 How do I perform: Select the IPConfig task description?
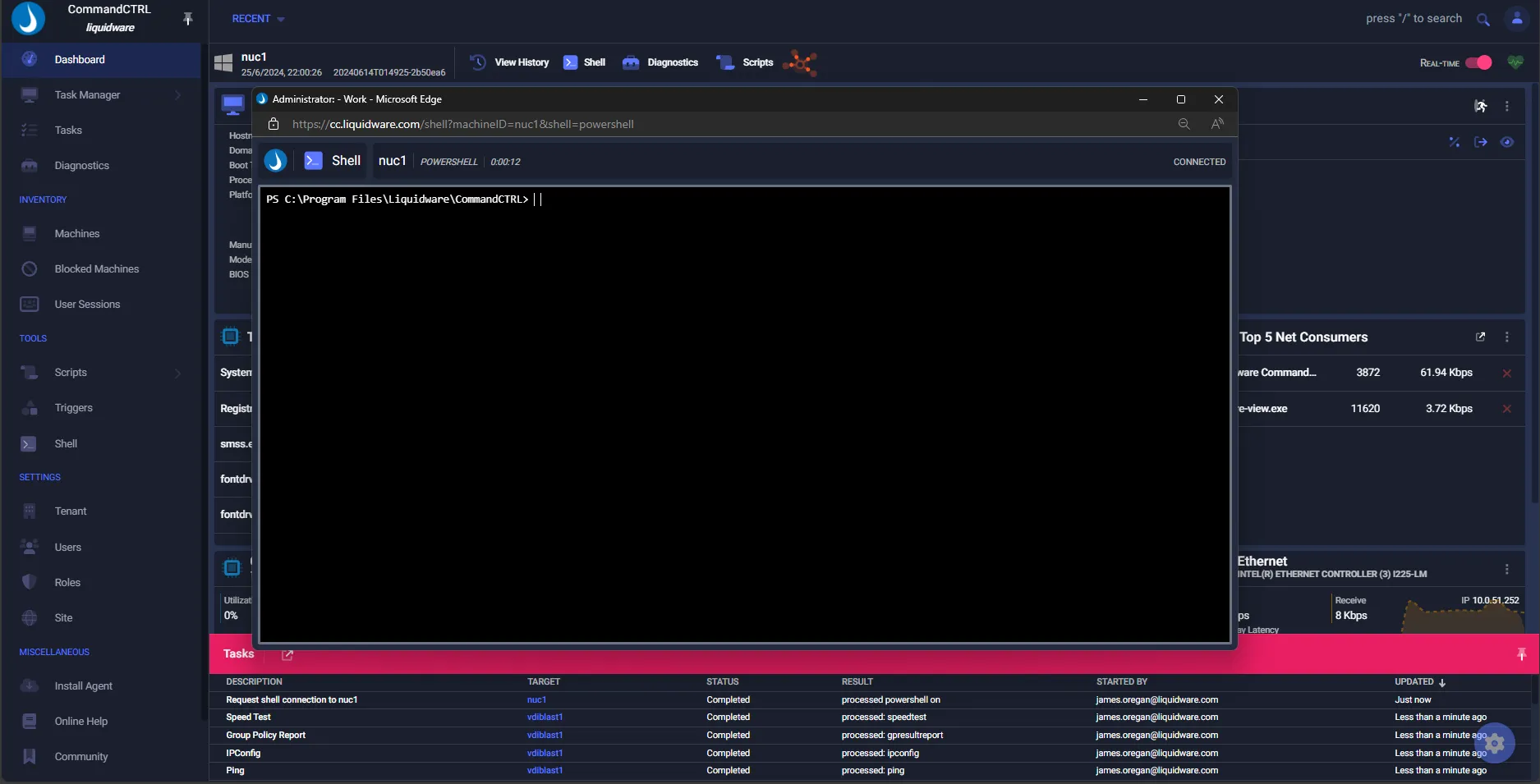[x=243, y=754]
